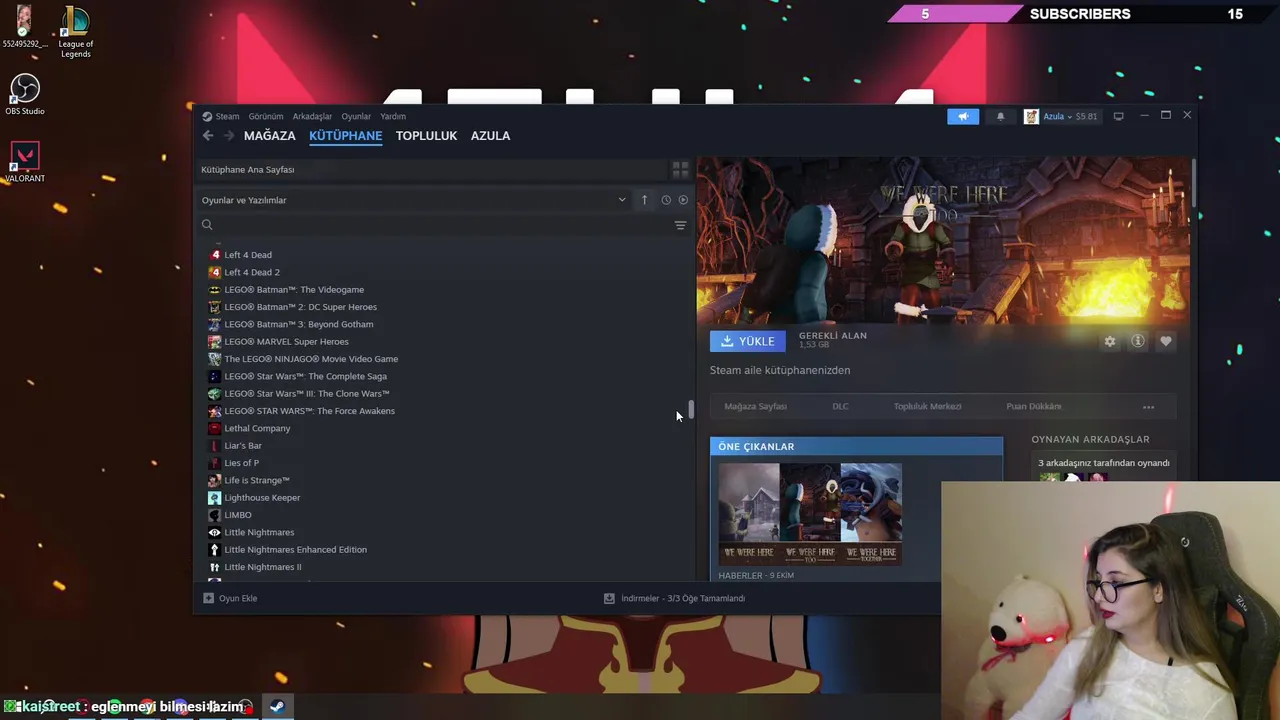Open game settings gear icon

point(1110,341)
